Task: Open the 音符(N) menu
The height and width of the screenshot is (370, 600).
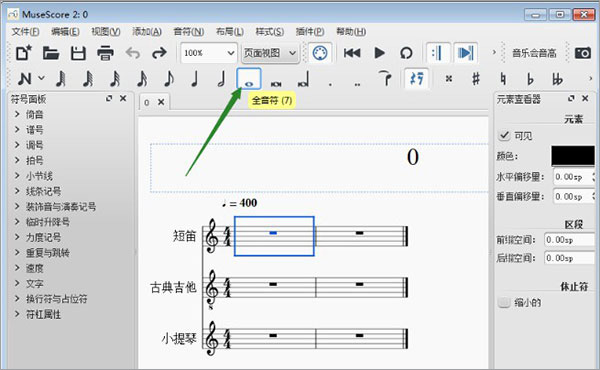Action: coord(188,31)
